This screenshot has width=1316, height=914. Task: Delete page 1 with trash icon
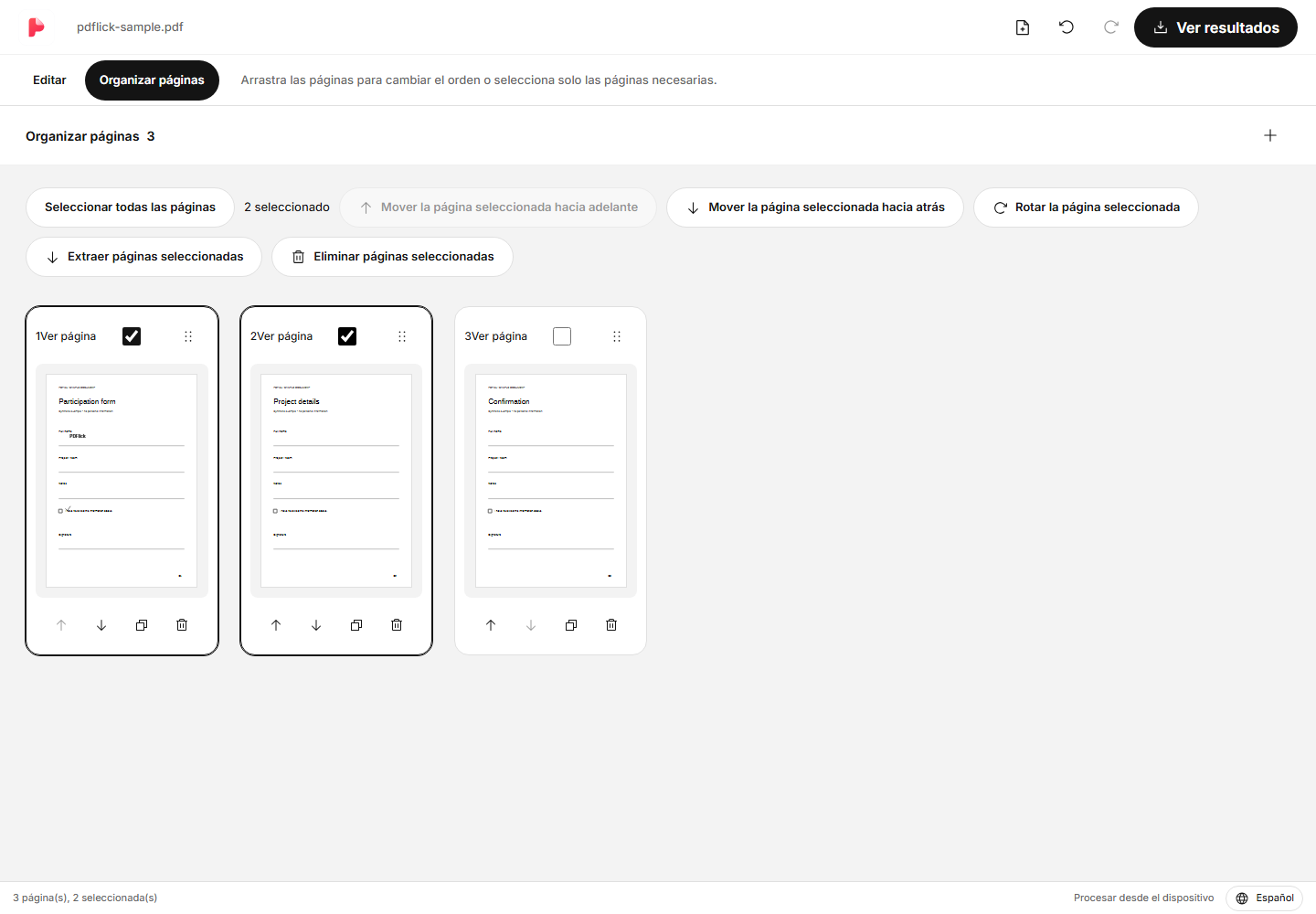point(182,625)
